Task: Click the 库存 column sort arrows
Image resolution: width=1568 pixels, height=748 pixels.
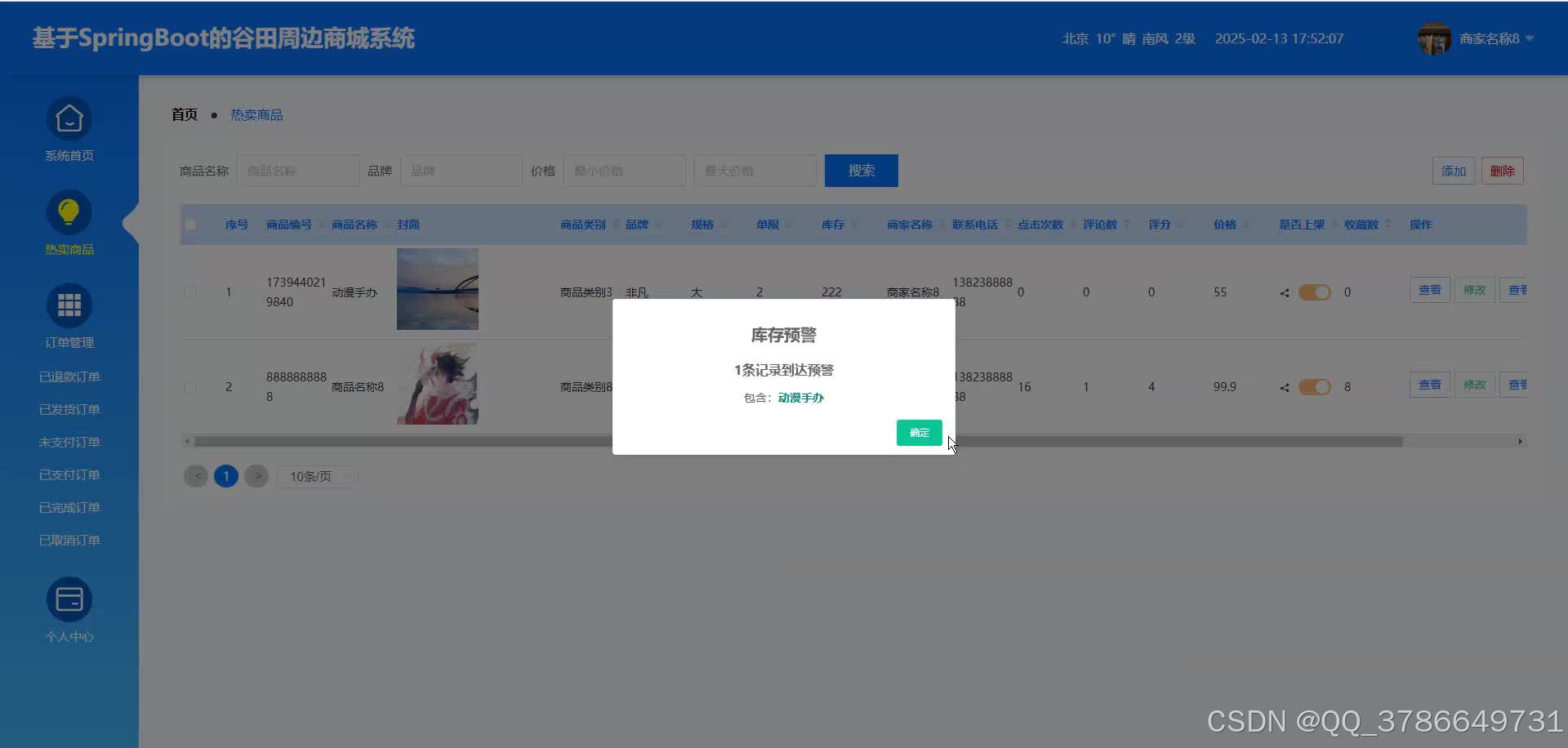Action: point(855,224)
